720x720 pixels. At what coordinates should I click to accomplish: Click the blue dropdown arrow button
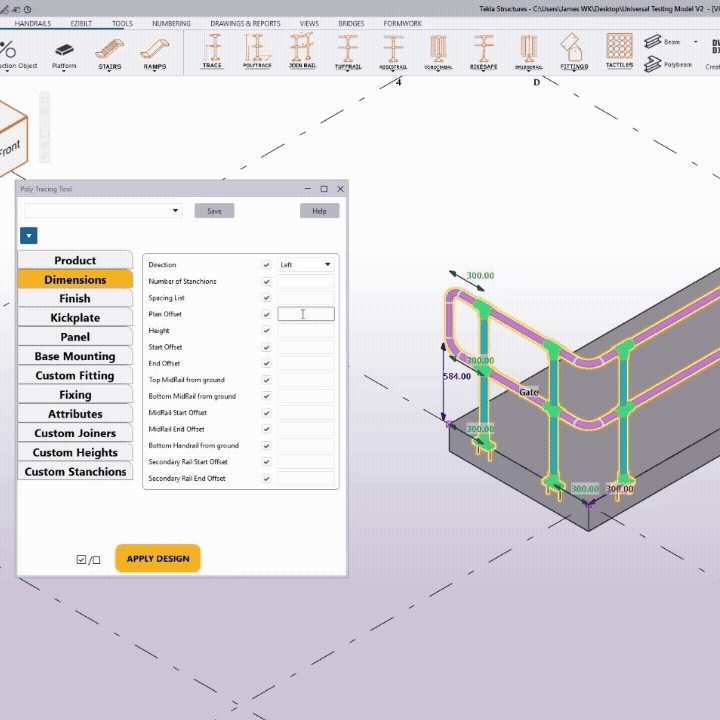(28, 236)
